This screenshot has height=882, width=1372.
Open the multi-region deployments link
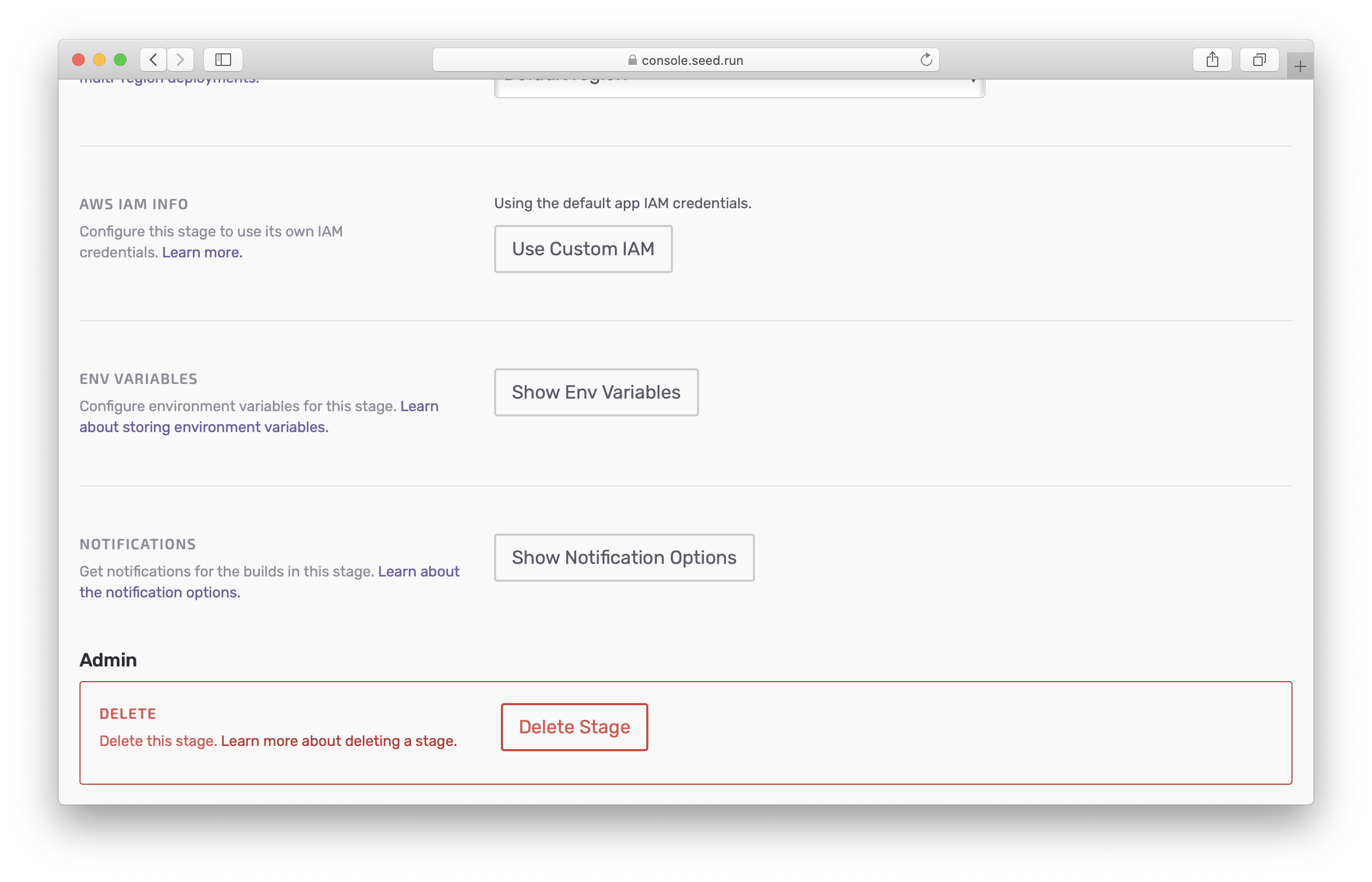[169, 81]
